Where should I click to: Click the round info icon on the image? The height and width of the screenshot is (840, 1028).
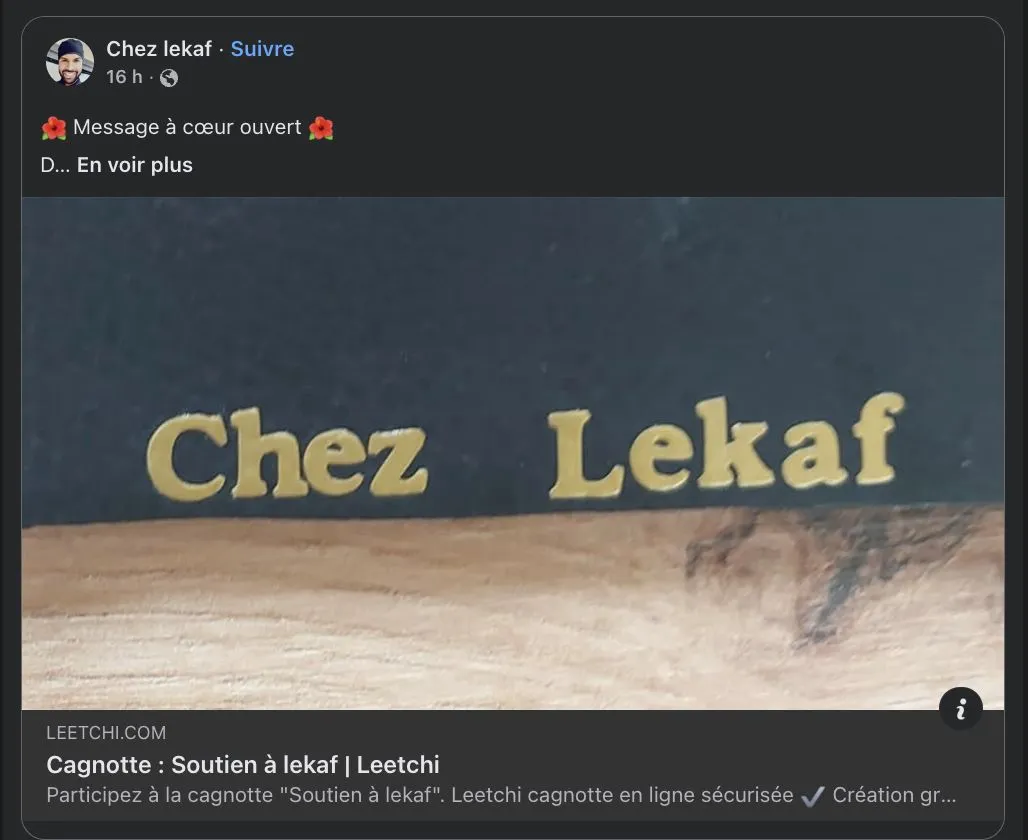click(x=960, y=708)
